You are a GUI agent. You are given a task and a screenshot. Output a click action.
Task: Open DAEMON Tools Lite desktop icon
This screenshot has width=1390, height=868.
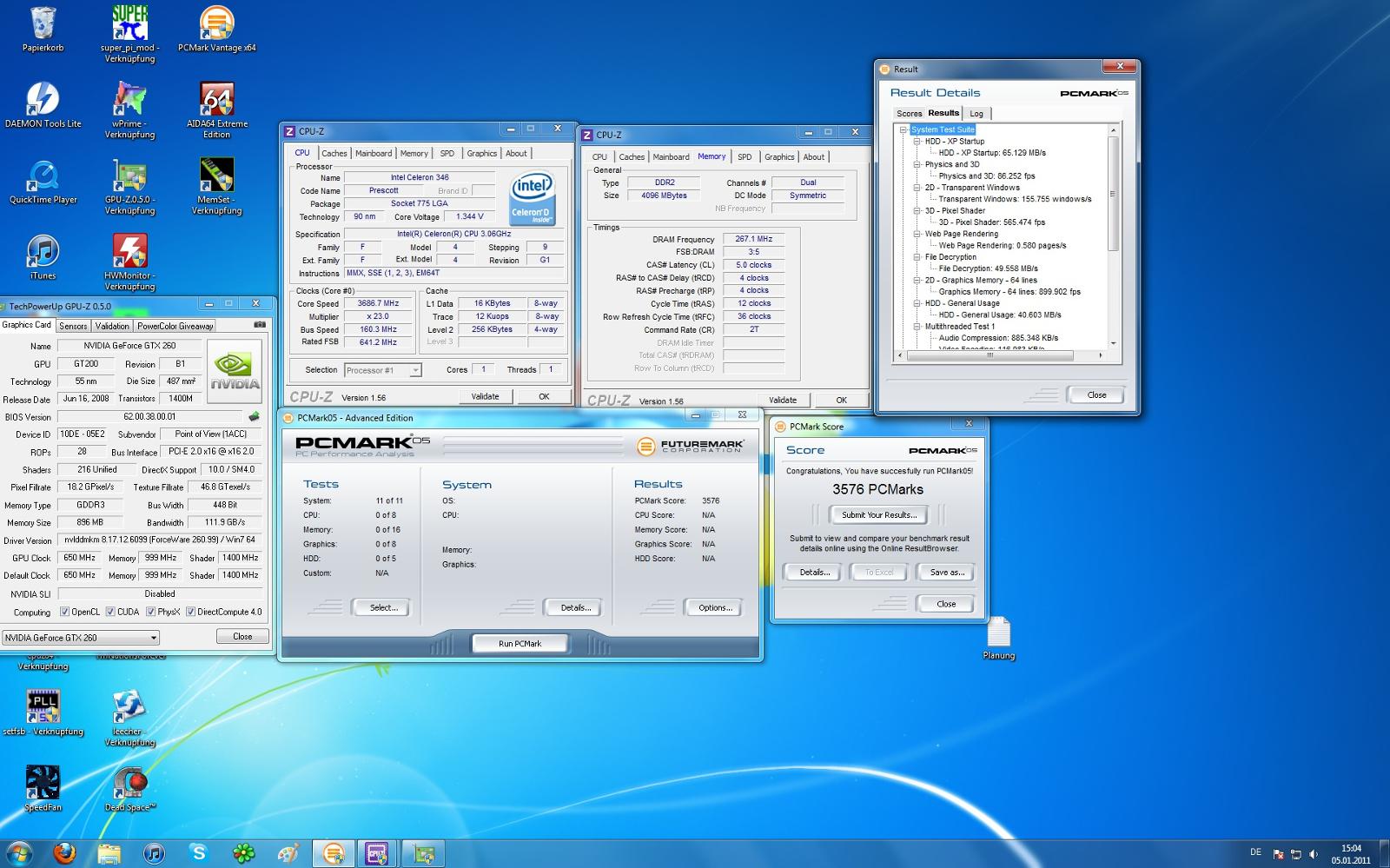[x=43, y=105]
